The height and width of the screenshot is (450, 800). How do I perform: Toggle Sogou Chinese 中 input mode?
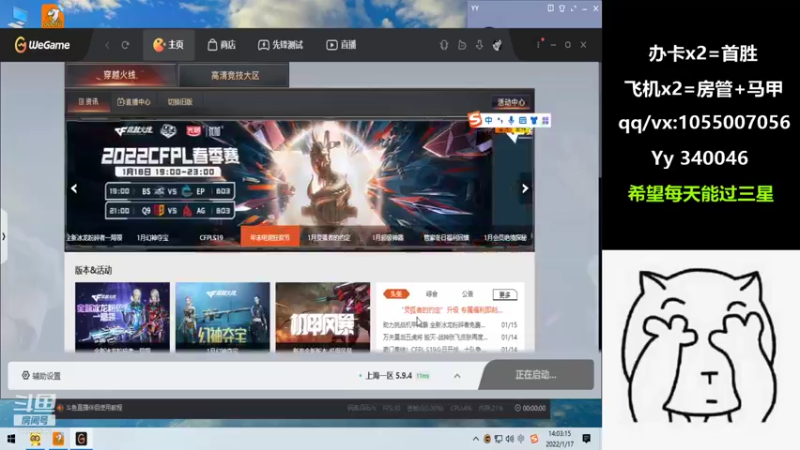tap(489, 120)
